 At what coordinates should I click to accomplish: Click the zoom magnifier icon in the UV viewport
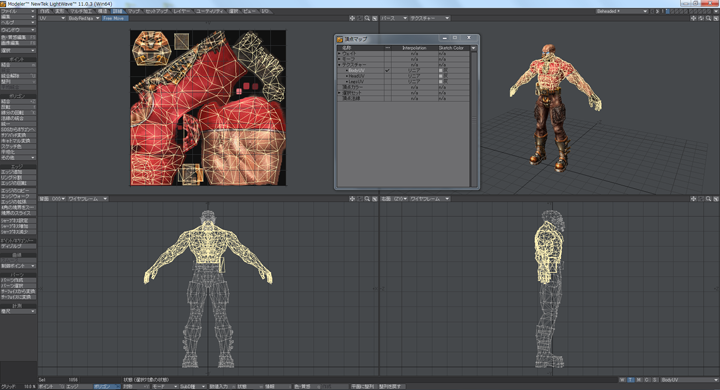[367, 18]
